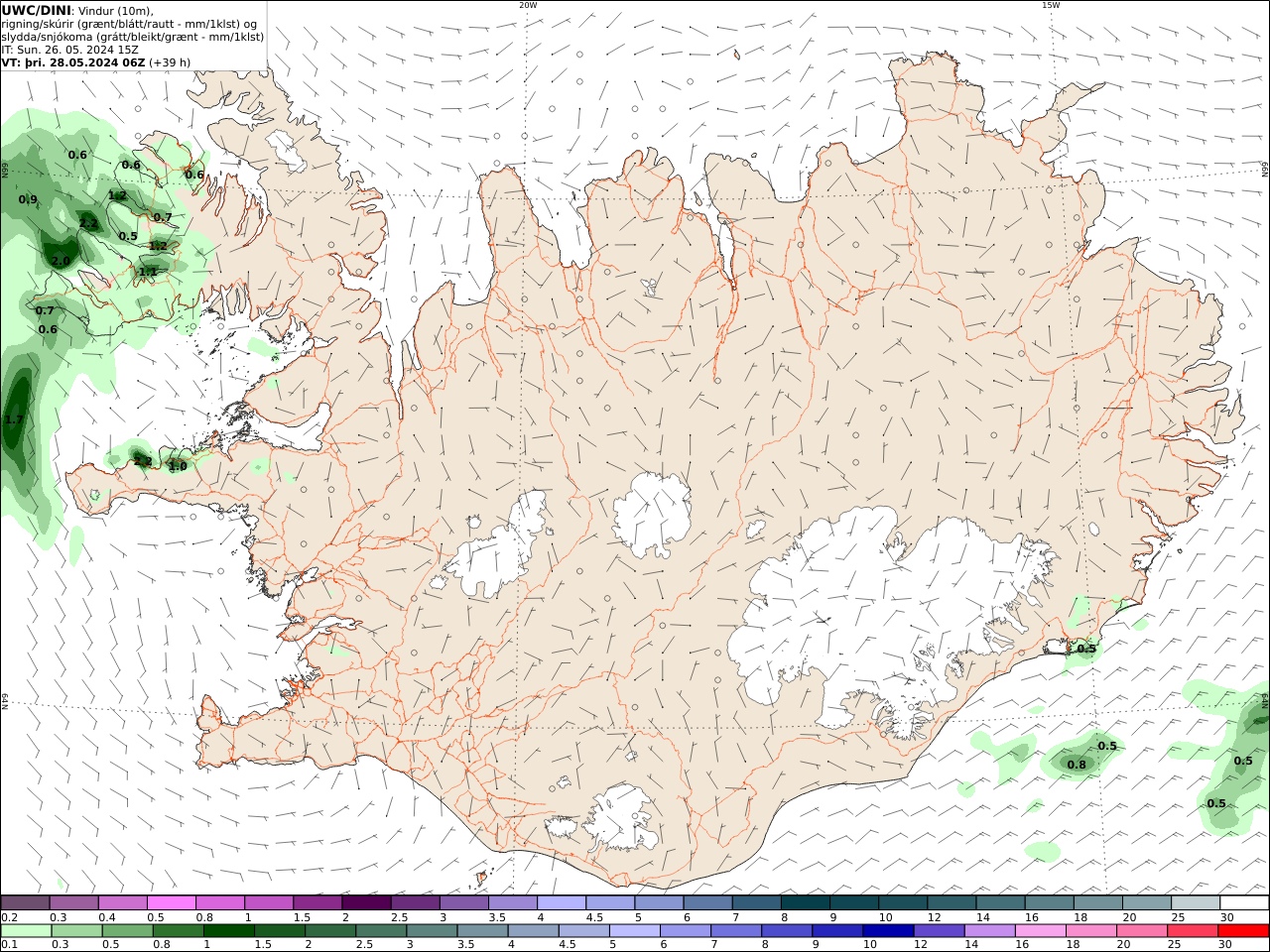
Task: Click the dark purple 2–2.5 swatch in the upper legend
Action: 366,902
